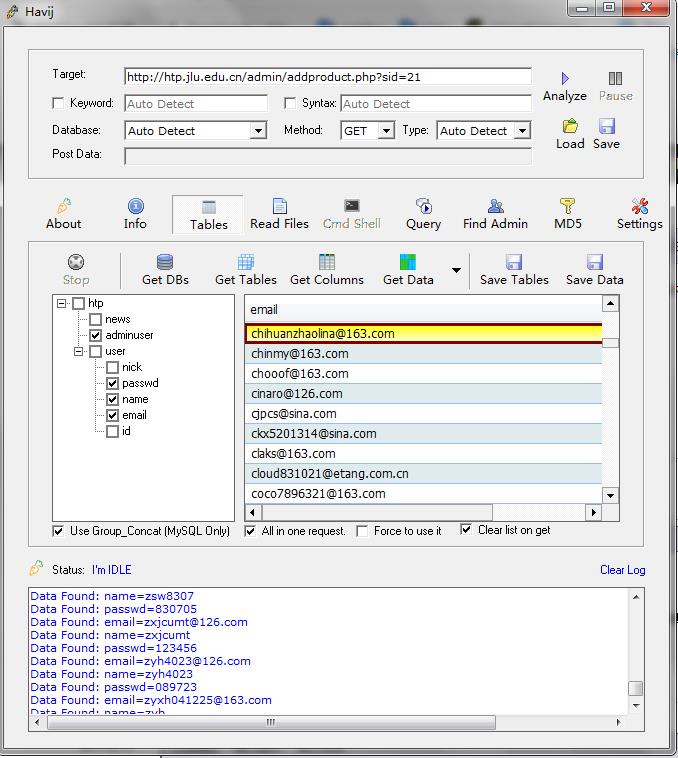Screen dimensions: 678x758
Task: Enable the Keyword checkbox
Action: point(58,103)
